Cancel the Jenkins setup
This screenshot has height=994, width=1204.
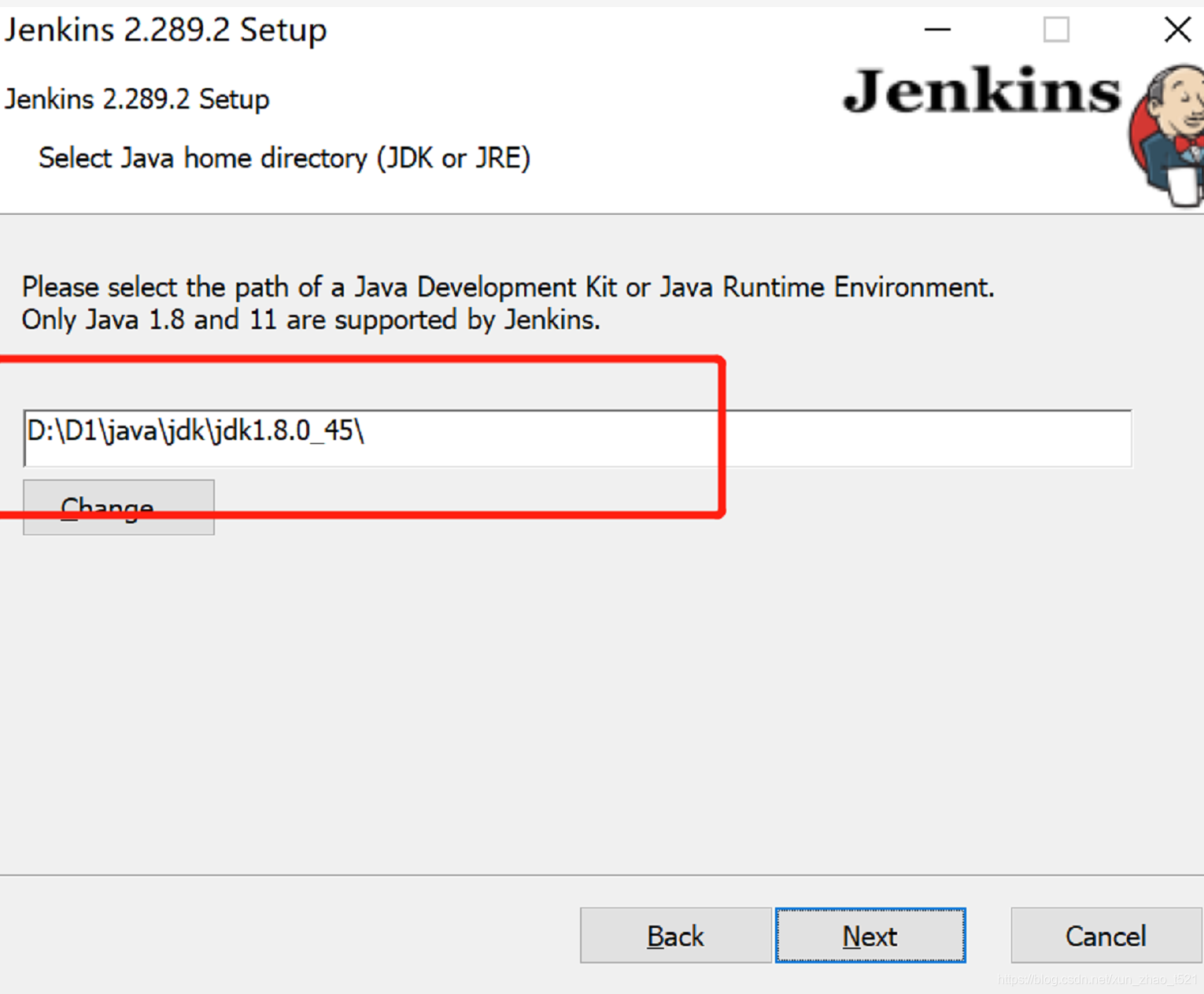(1106, 935)
